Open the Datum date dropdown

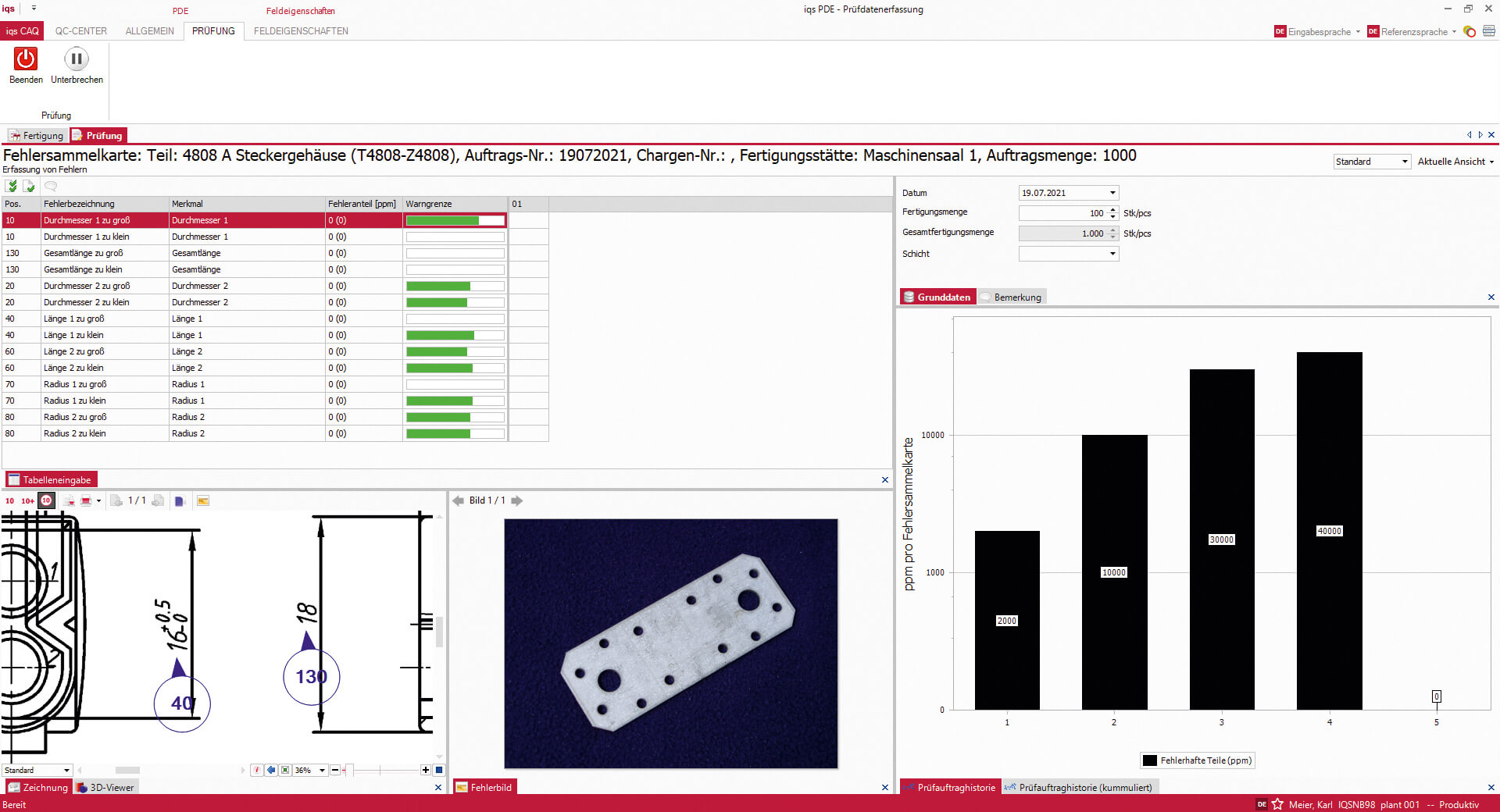click(x=1112, y=193)
